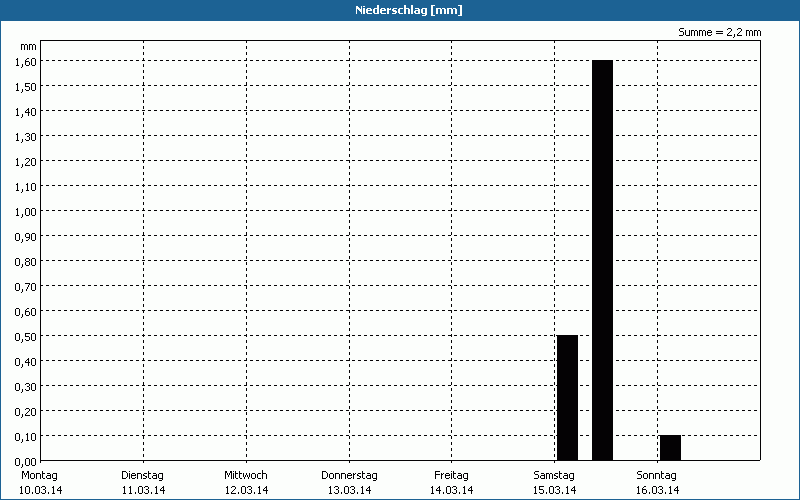Click the date 10.03.14
800x500 pixels.
[41, 491]
